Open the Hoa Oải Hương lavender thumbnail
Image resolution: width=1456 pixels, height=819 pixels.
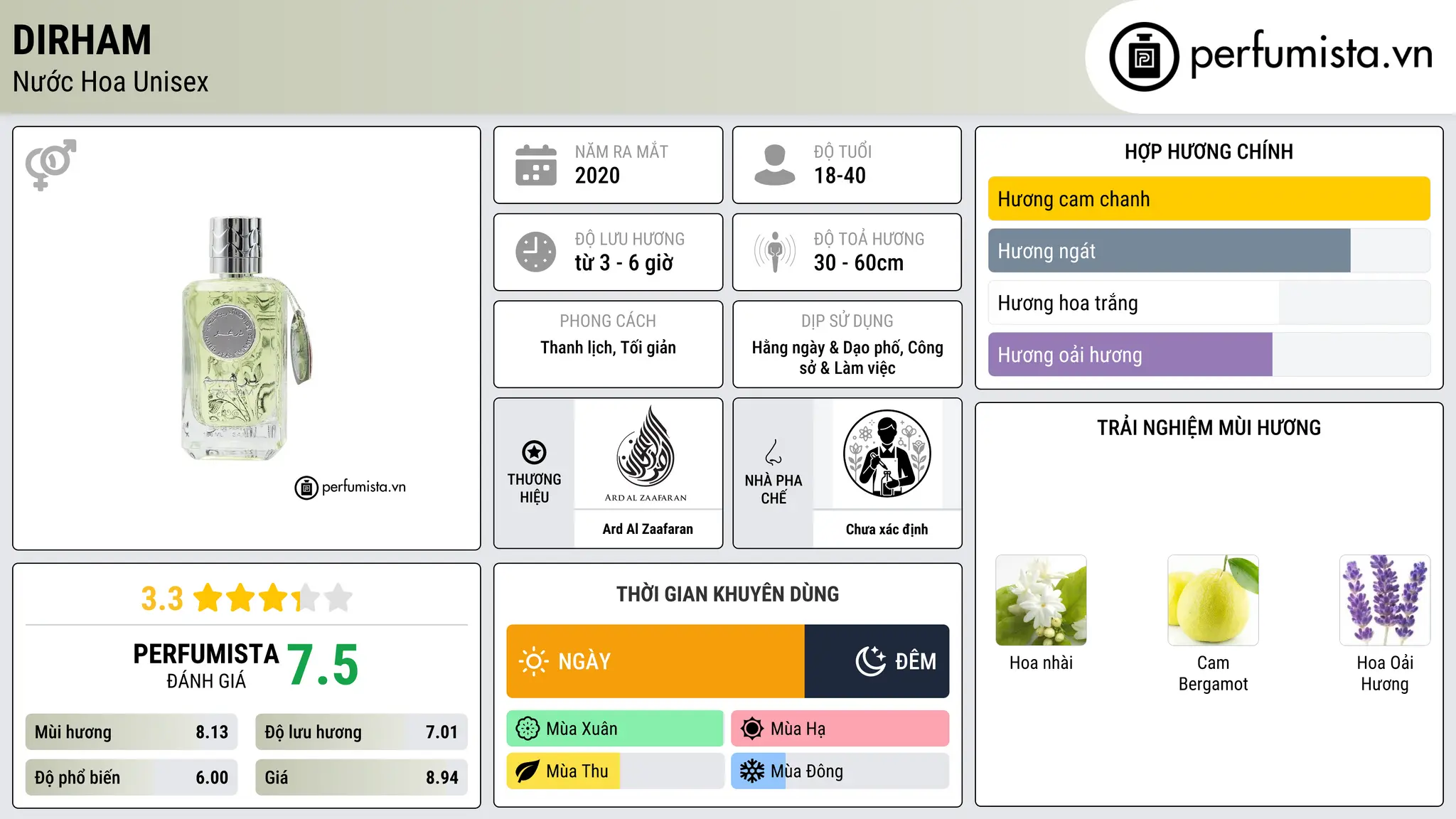(x=1385, y=600)
